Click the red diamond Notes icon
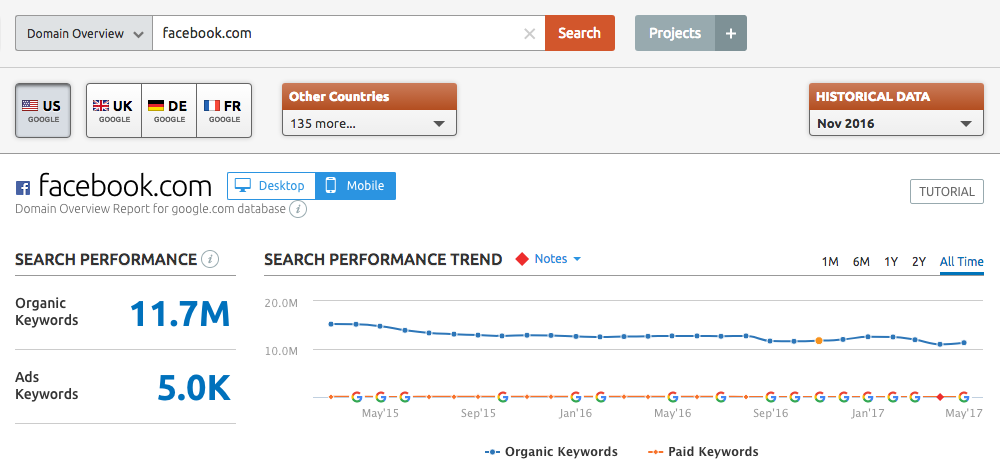Image resolution: width=1000 pixels, height=473 pixels. pyautogui.click(x=522, y=259)
